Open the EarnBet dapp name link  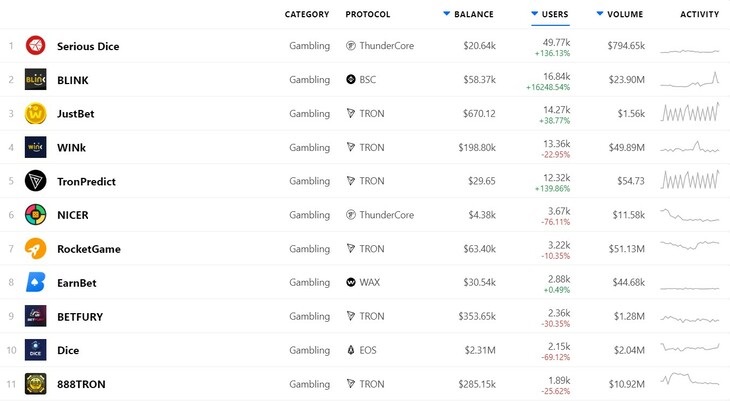click(76, 283)
